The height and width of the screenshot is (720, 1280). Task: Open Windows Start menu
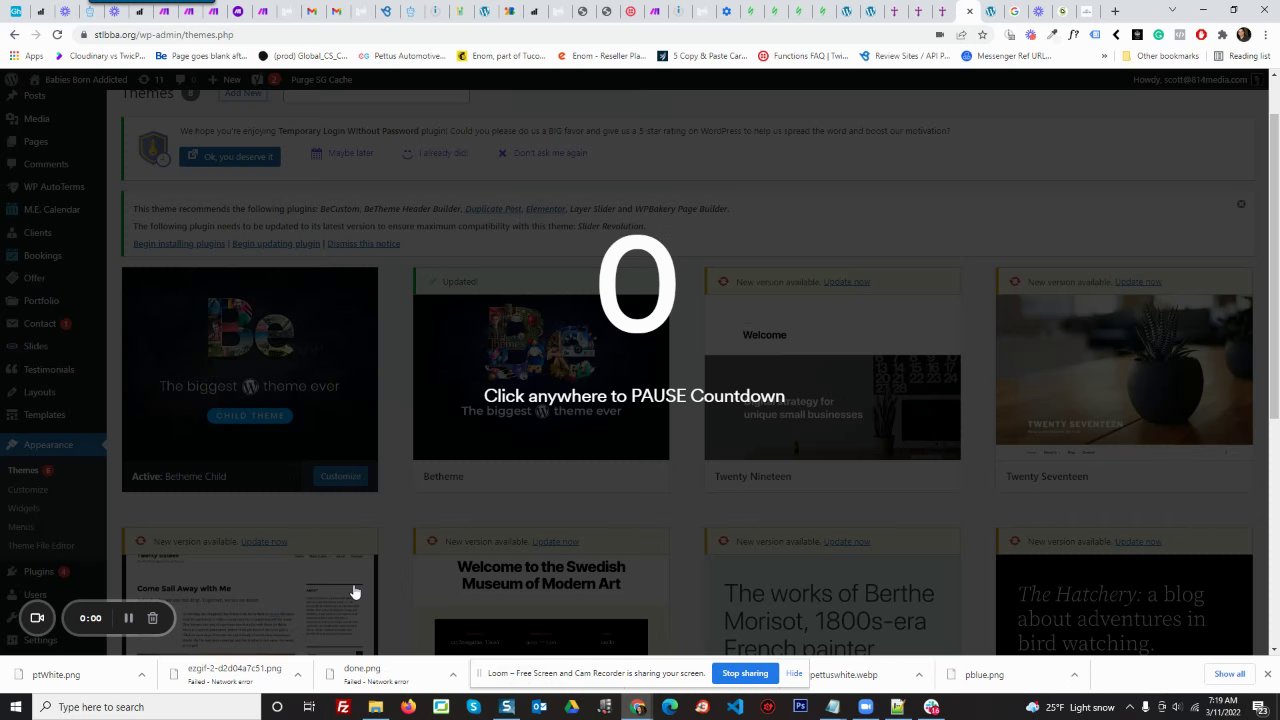(16, 707)
